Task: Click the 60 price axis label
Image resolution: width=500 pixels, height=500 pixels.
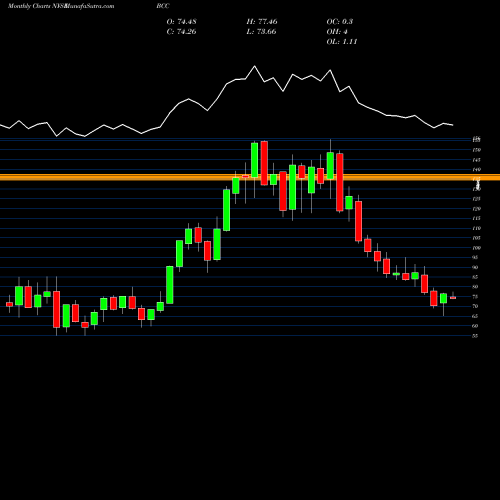Action: (x=476, y=326)
